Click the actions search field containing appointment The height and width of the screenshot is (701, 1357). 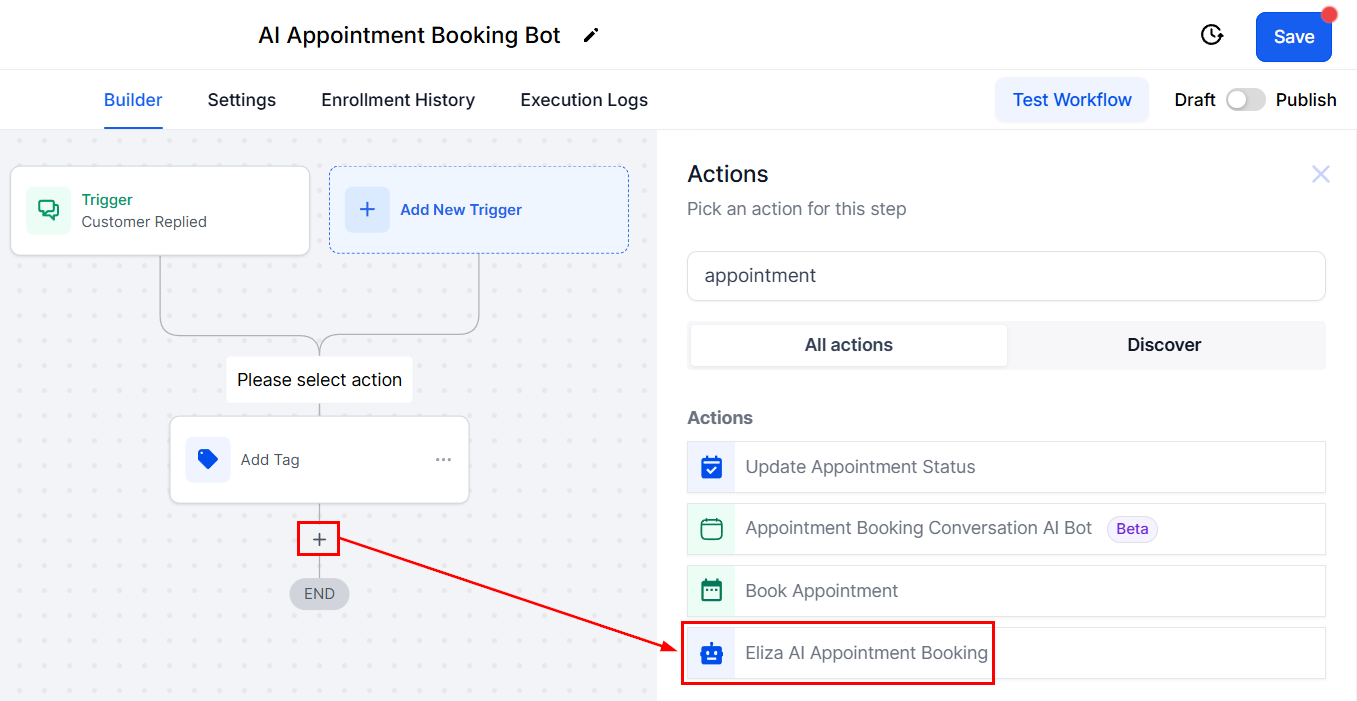tap(1006, 276)
